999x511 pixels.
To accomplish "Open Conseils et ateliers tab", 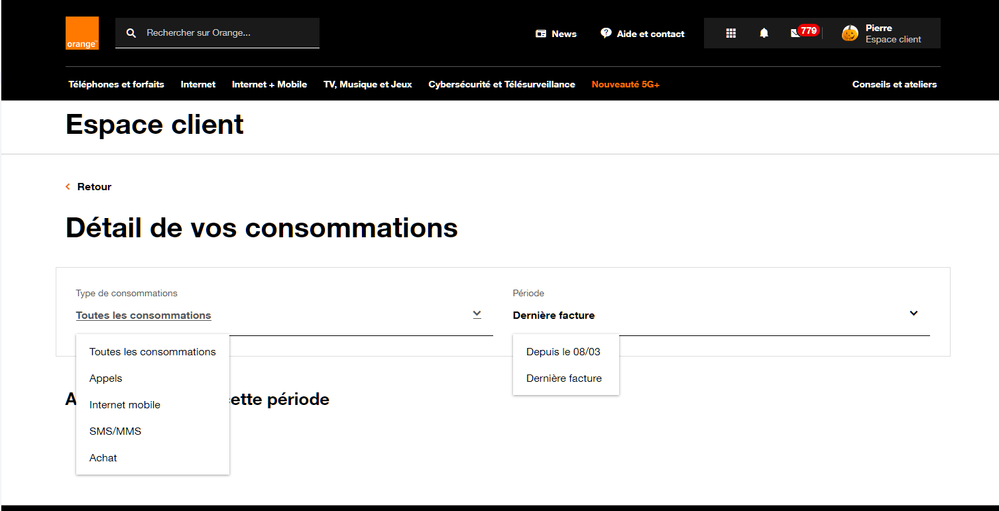I will click(894, 85).
